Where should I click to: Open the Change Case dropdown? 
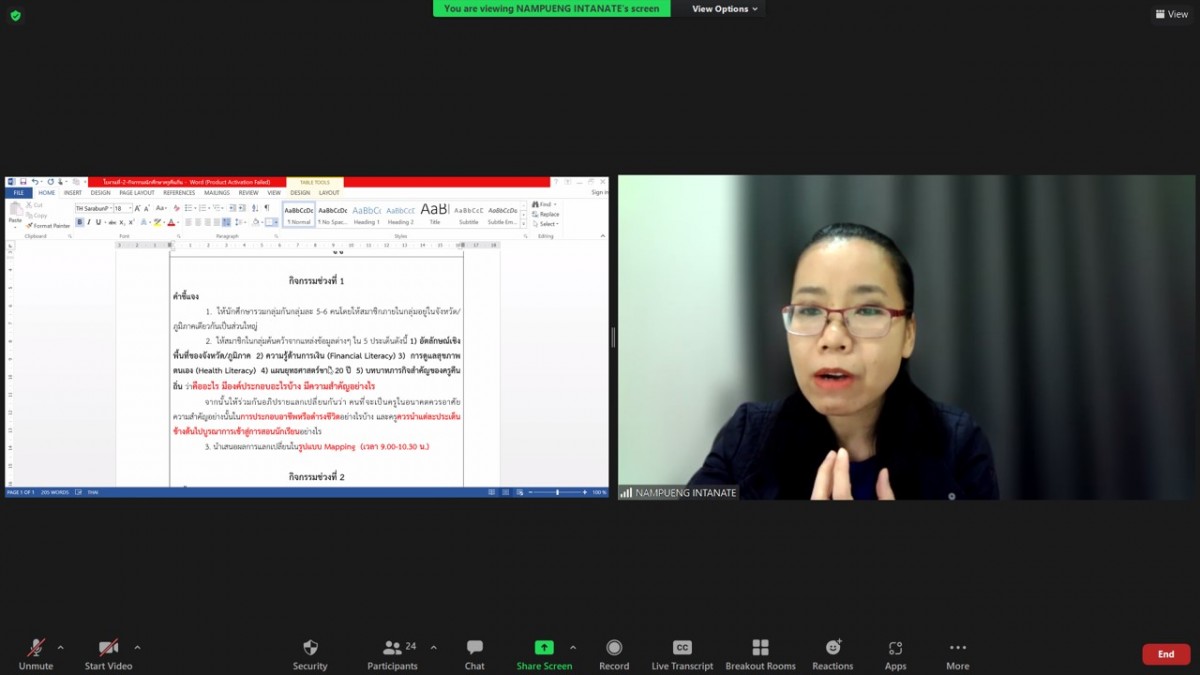coord(161,208)
